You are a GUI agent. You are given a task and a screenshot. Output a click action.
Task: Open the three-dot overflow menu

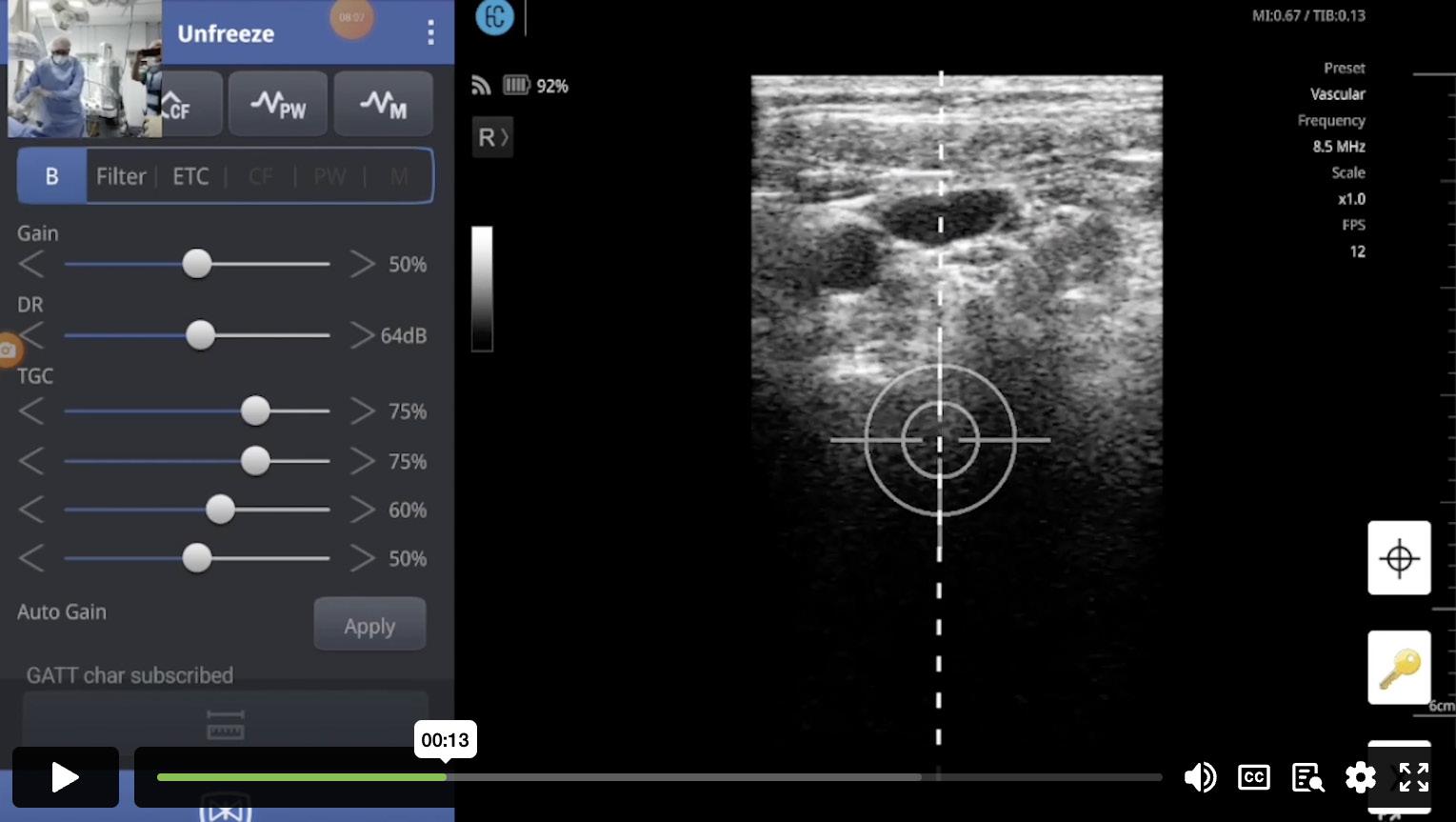pos(430,32)
